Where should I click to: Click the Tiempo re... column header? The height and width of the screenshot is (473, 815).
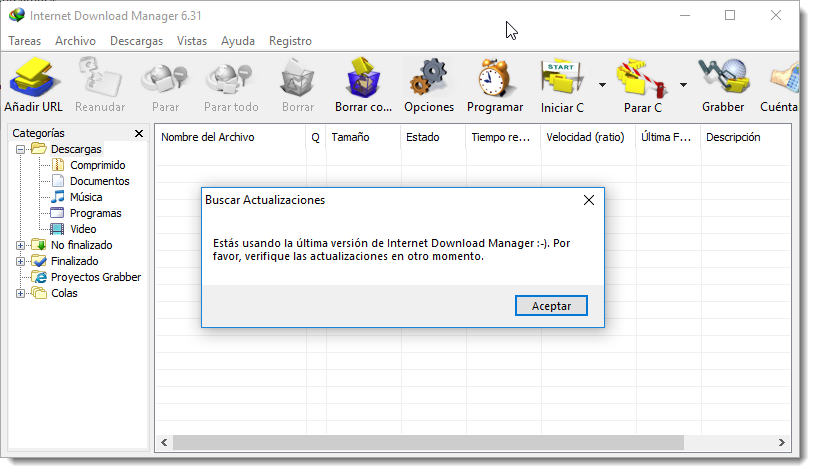[x=503, y=137]
